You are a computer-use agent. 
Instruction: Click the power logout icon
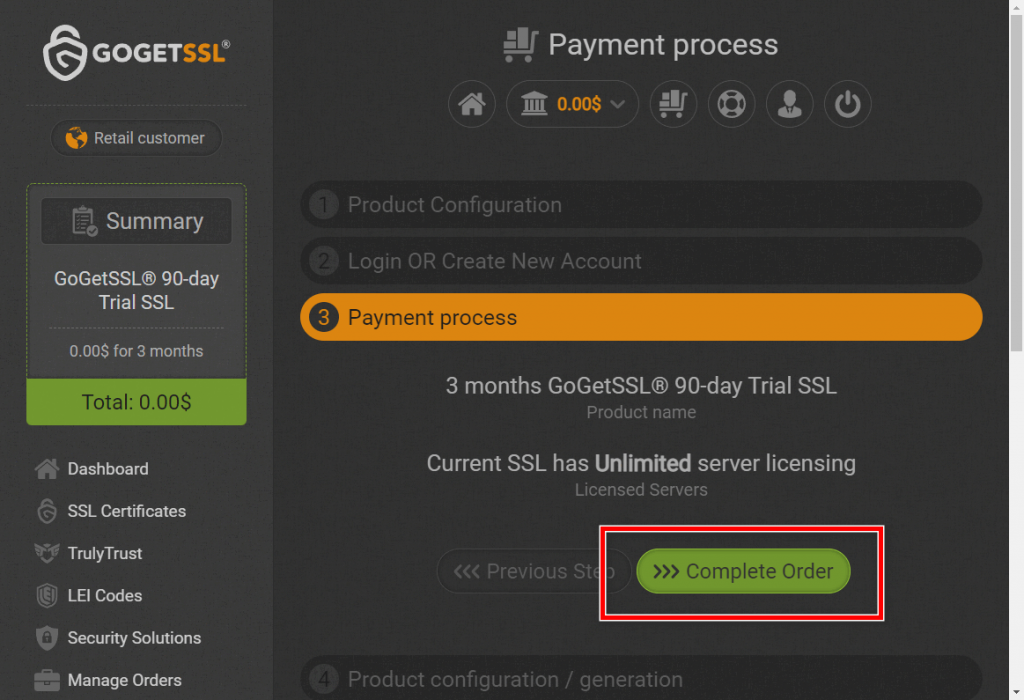848,104
